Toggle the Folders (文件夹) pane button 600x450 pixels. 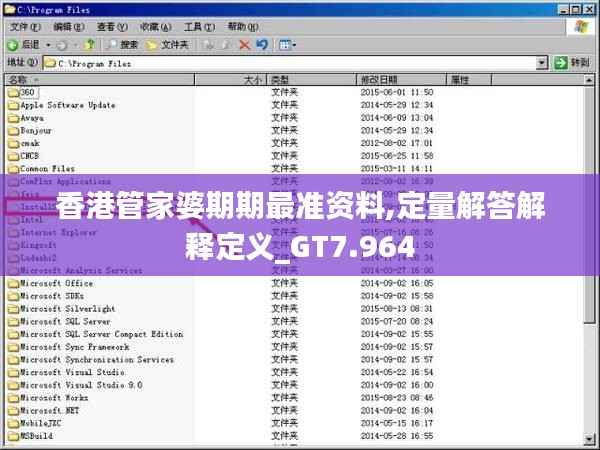[x=167, y=45]
